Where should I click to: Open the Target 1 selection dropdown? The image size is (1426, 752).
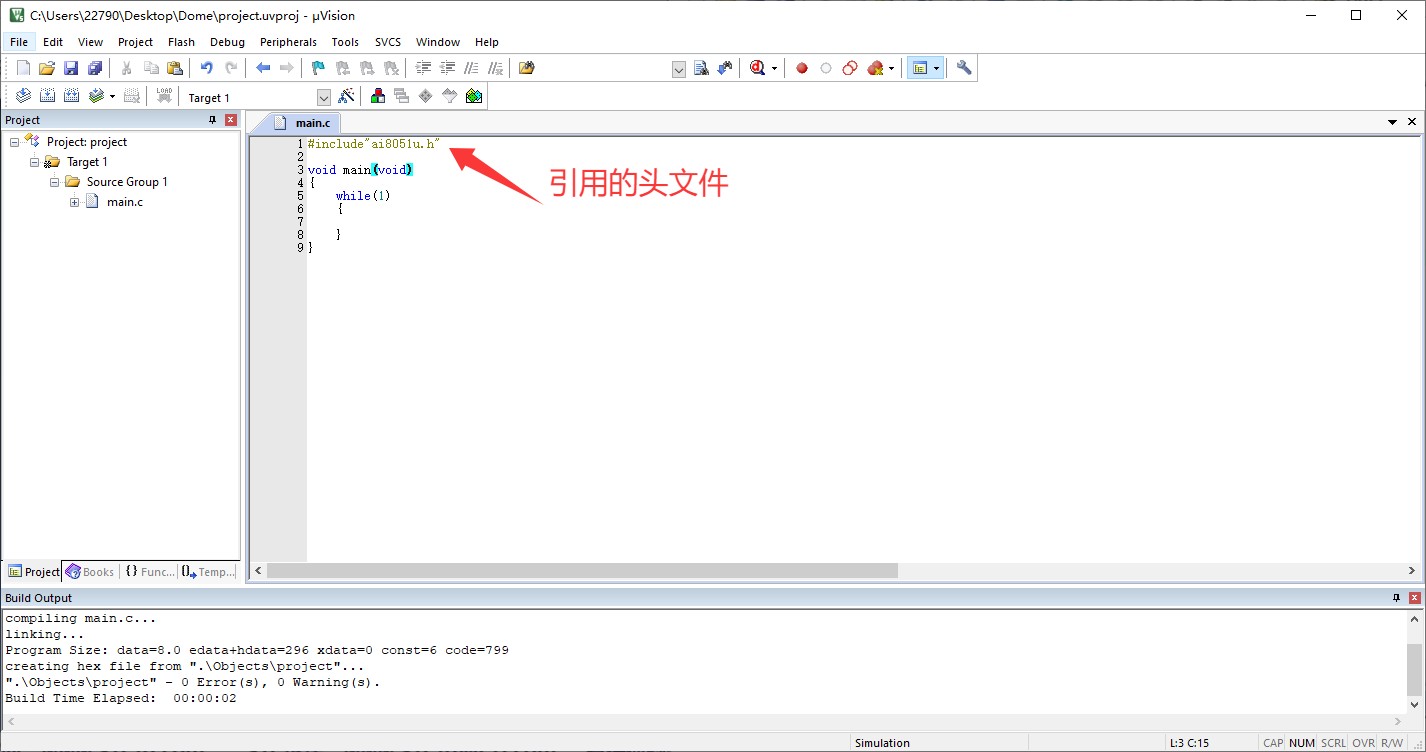[x=323, y=96]
